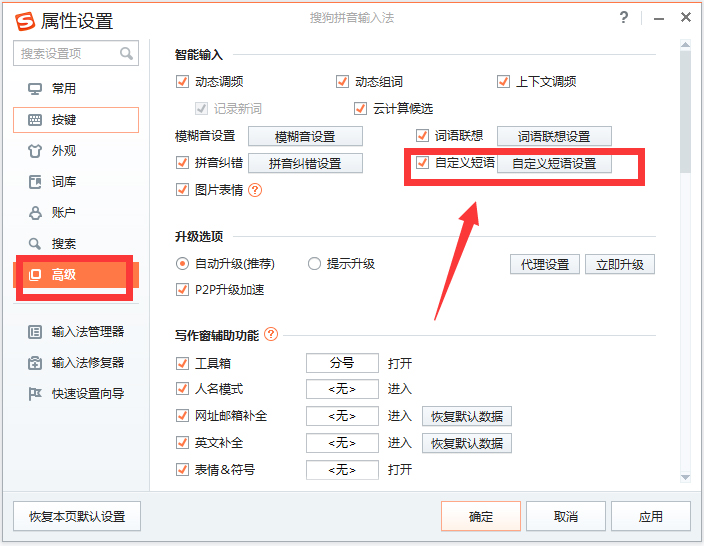Click the help icon next to 图片表情
This screenshot has height=546, width=704.
(255, 190)
